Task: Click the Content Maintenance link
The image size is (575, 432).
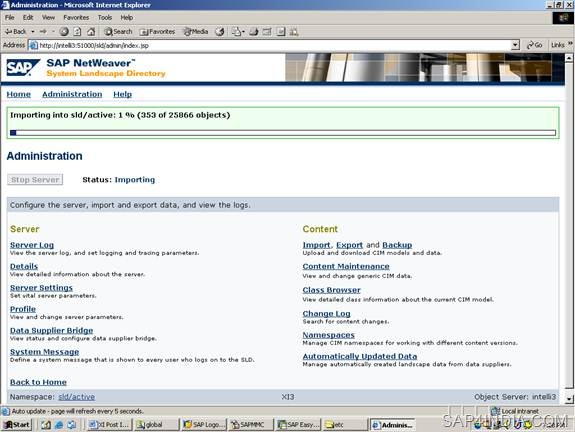Action: coord(346,266)
